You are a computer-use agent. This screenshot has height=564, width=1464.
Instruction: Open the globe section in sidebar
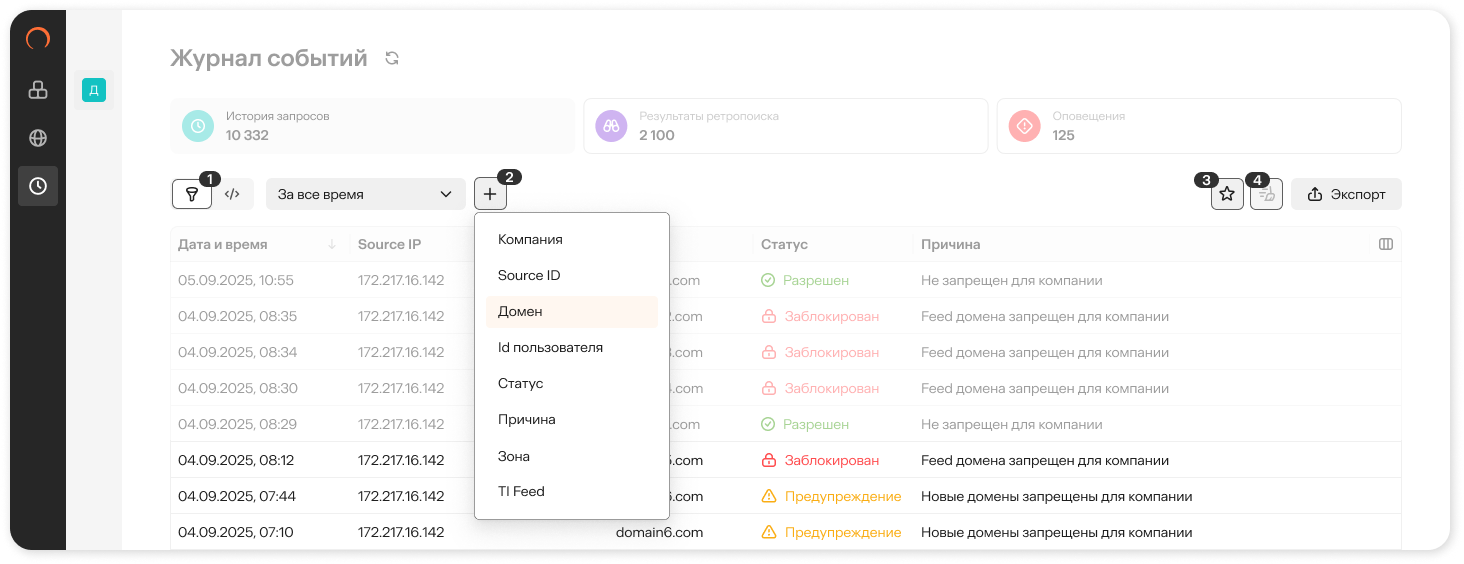click(38, 138)
